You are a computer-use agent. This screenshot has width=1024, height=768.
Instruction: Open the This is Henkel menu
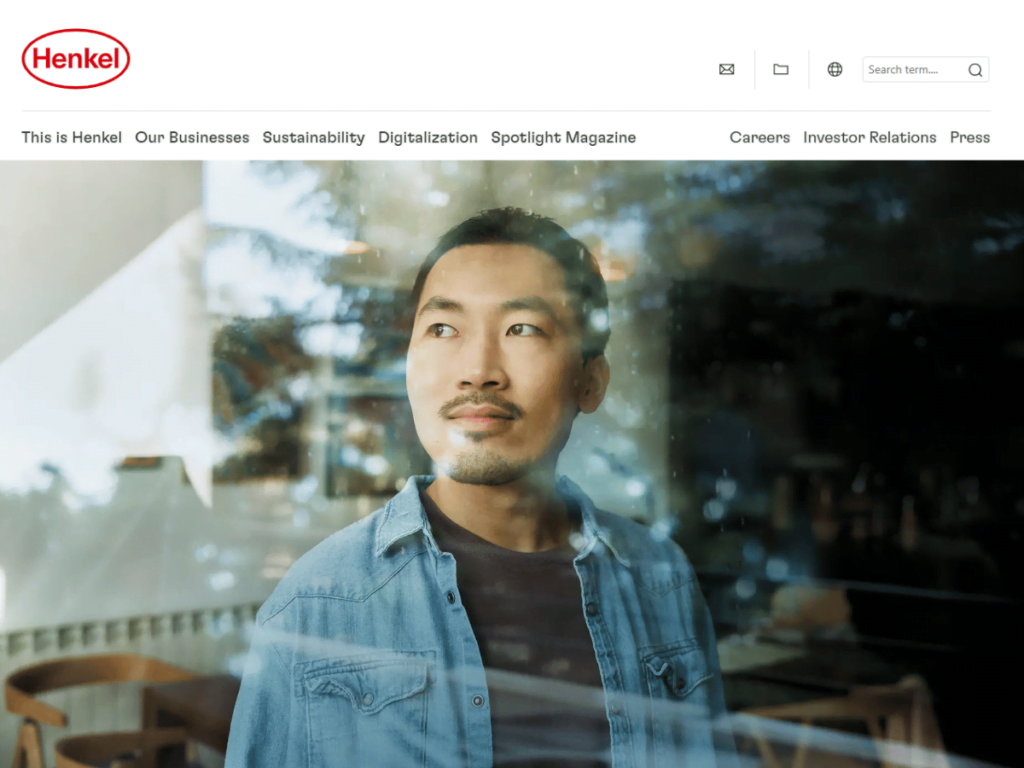point(71,137)
